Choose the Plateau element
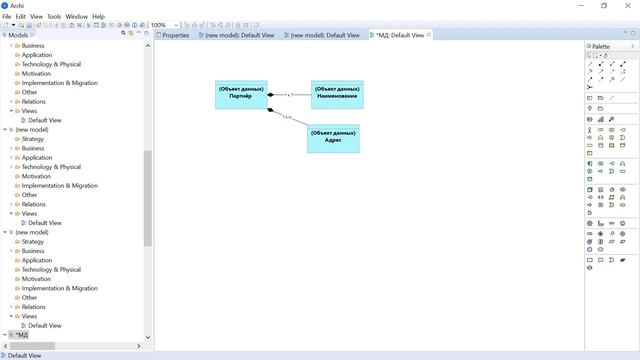This screenshot has height=360, width=640. click(623, 260)
